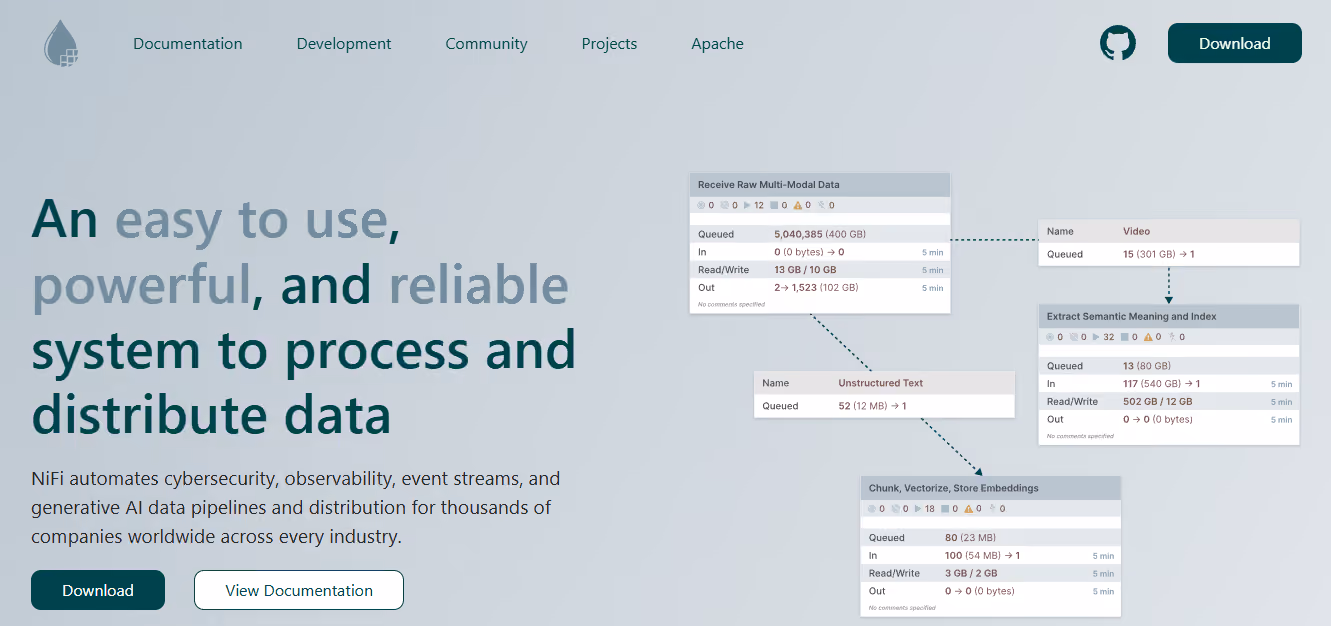This screenshot has height=626, width=1331.
Task: Click the queued value 5,040,385 (400 GB)
Action: point(822,234)
